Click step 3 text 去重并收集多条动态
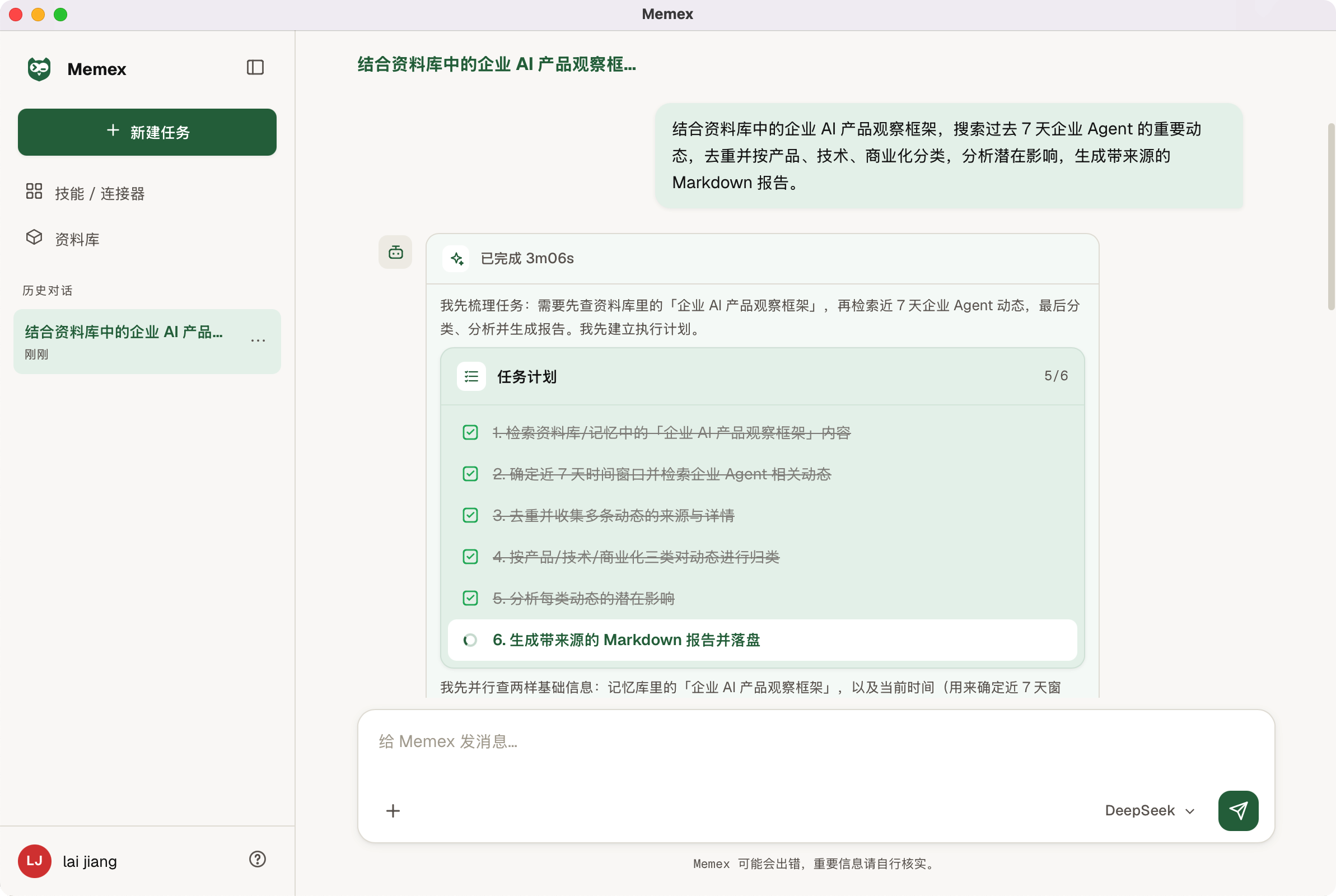Screen dimensions: 1336x896 [x=614, y=516]
